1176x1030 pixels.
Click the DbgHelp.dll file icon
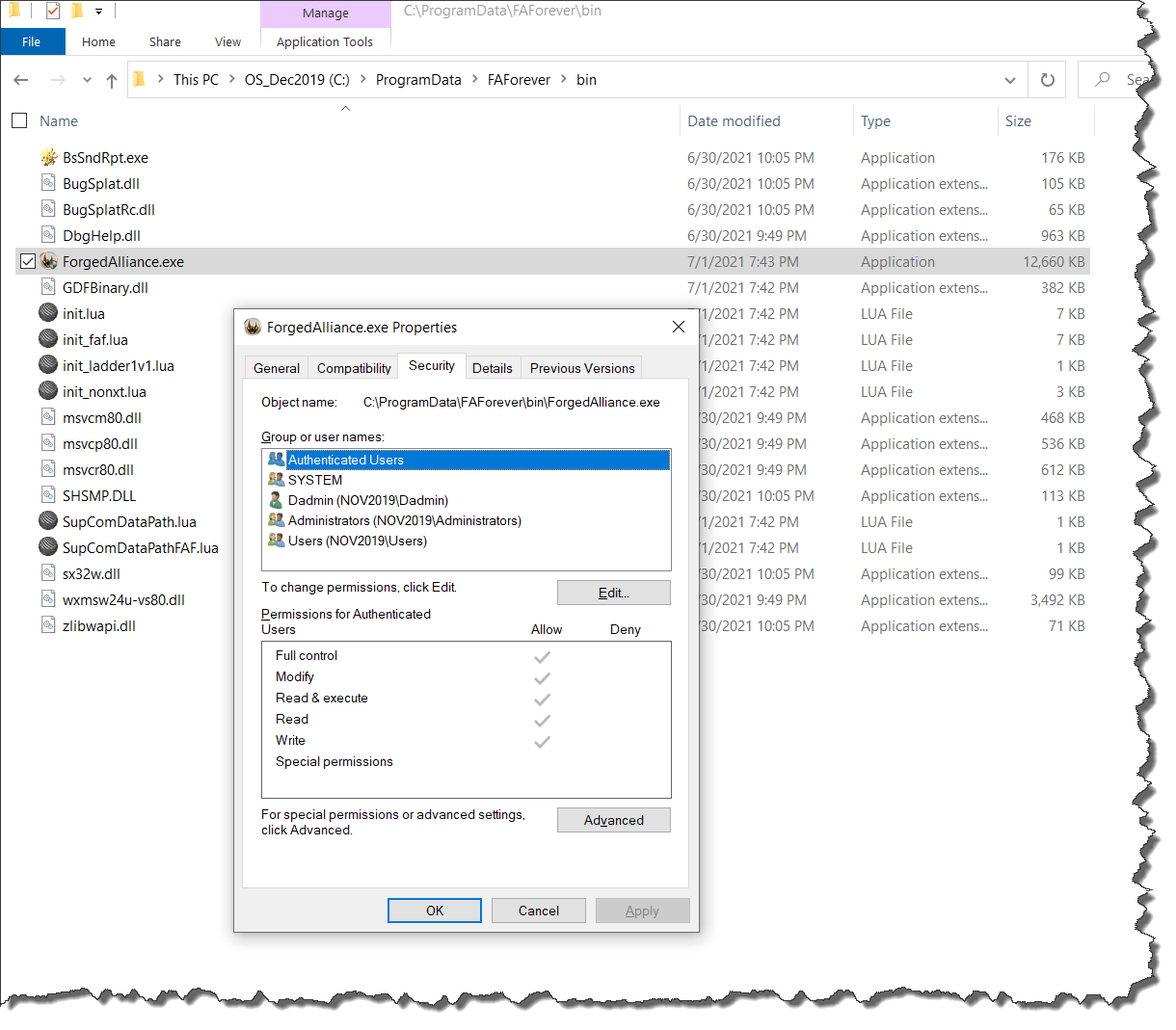click(x=49, y=235)
